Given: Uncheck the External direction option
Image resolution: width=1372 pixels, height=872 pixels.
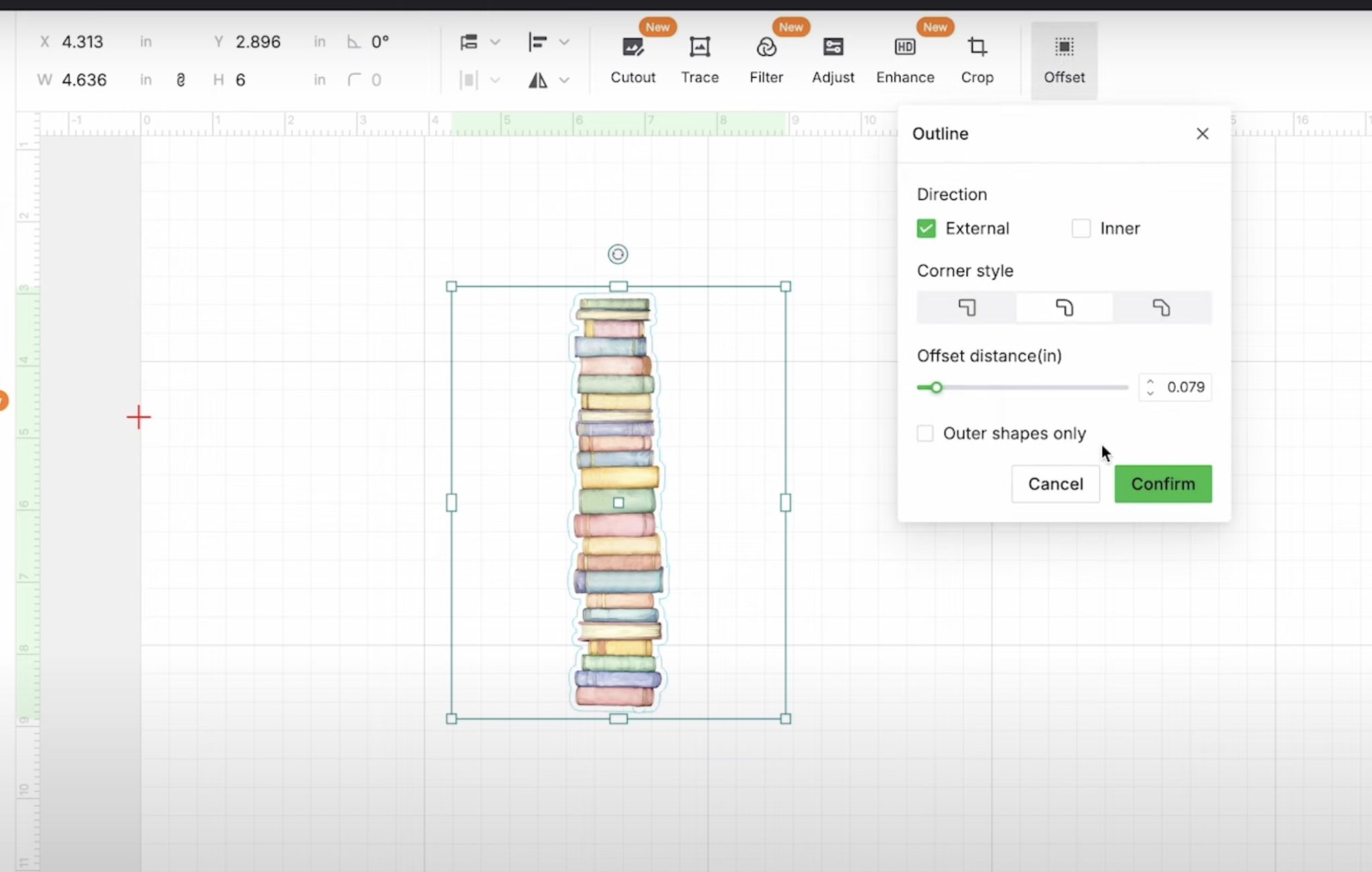Looking at the screenshot, I should (x=926, y=228).
